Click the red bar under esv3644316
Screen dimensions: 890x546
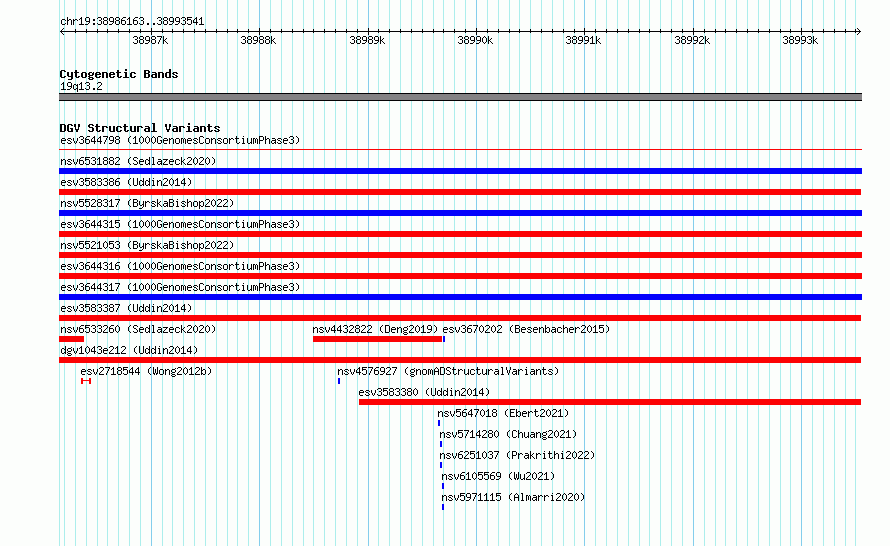(x=460, y=276)
